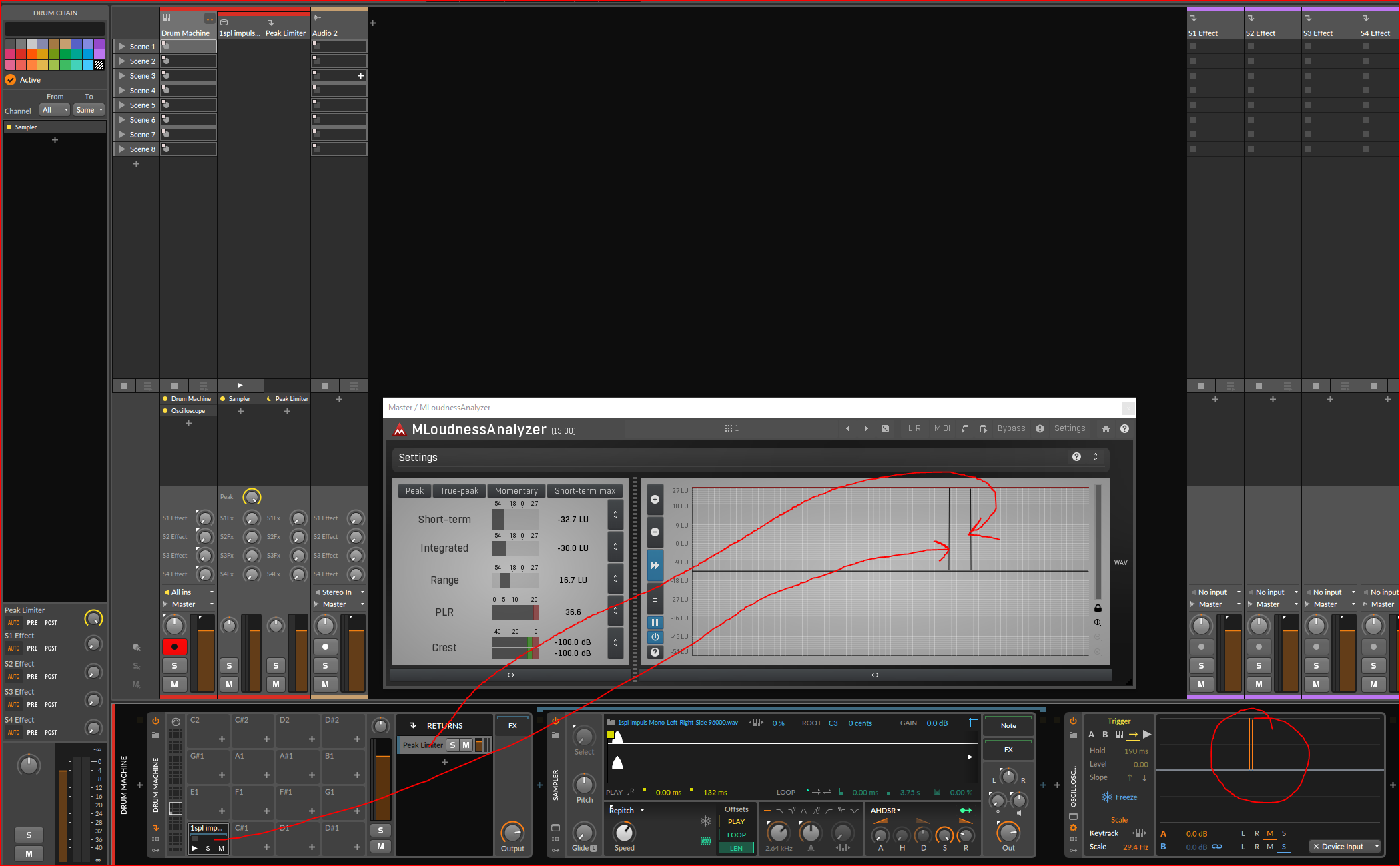Pick the purple color swatch

pos(99,44)
